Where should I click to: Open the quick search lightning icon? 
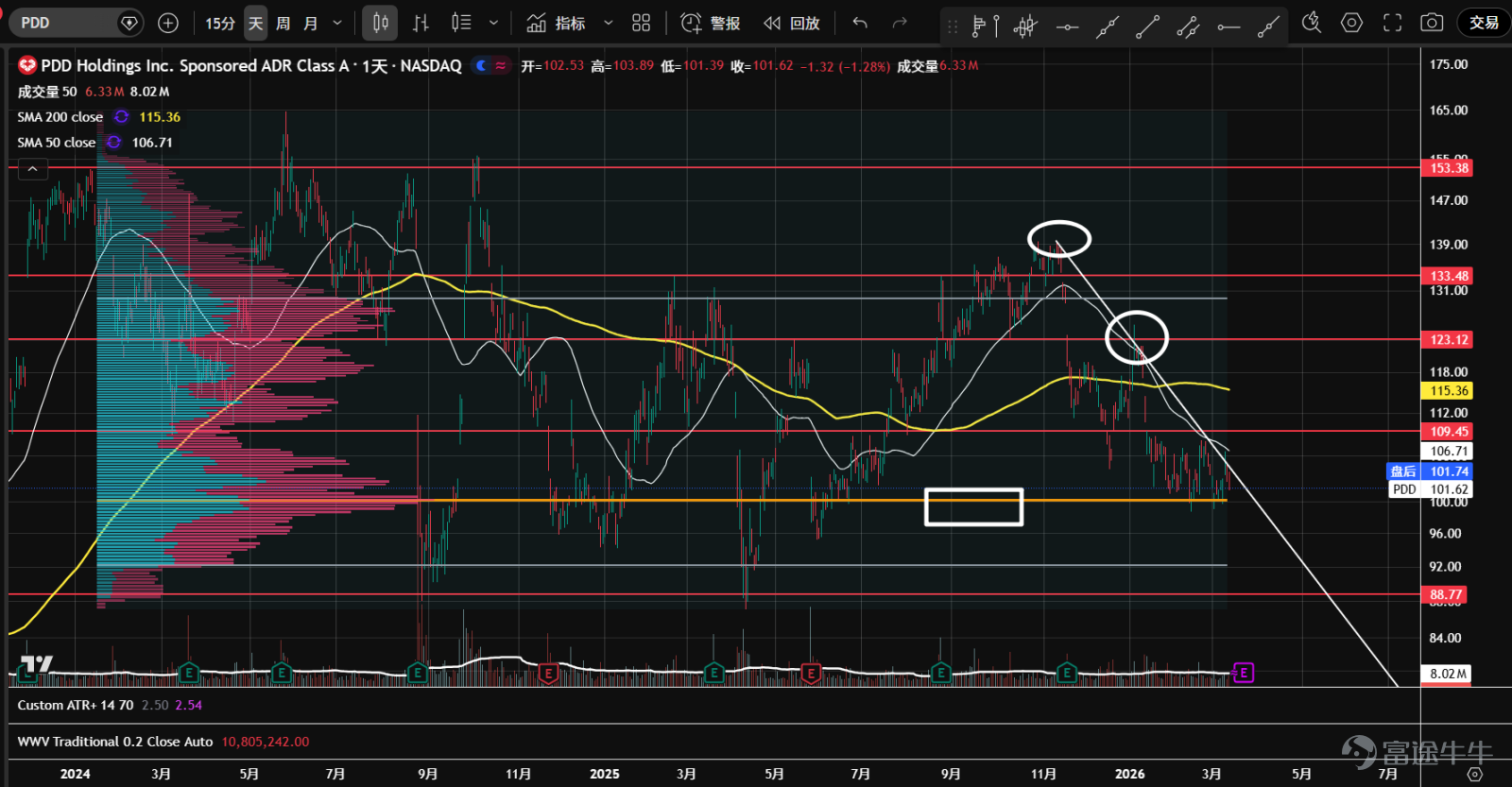pos(1312,23)
